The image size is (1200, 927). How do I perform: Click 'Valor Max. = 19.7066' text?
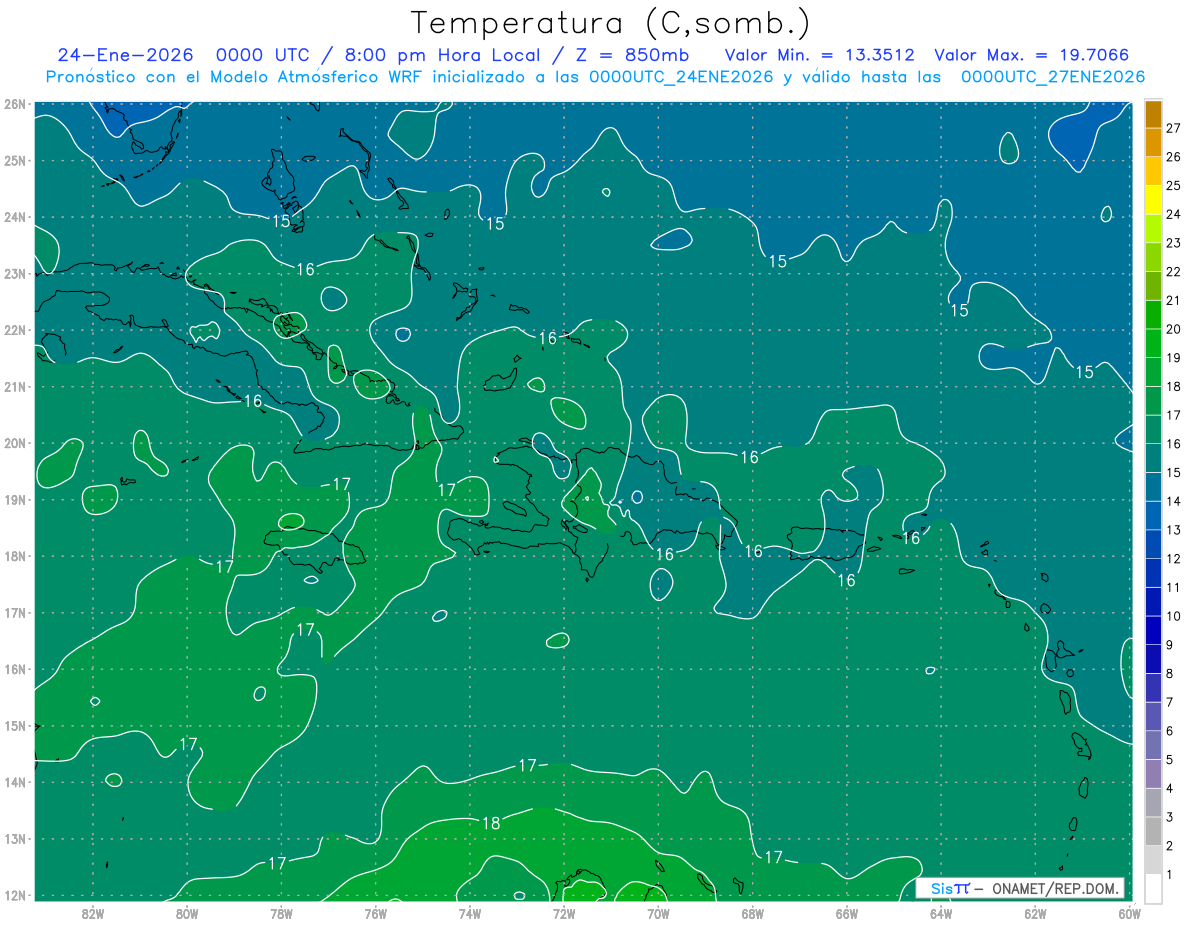coord(1032,55)
